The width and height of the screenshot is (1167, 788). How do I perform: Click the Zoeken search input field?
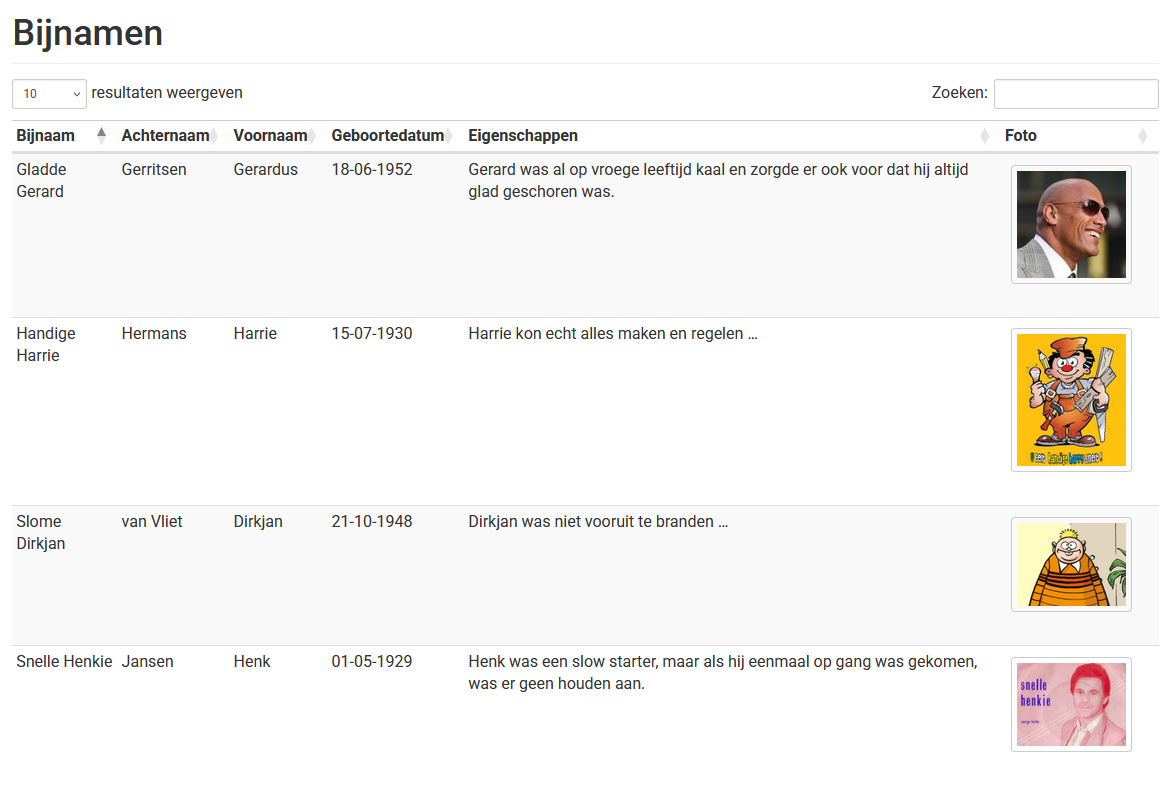(1075, 93)
